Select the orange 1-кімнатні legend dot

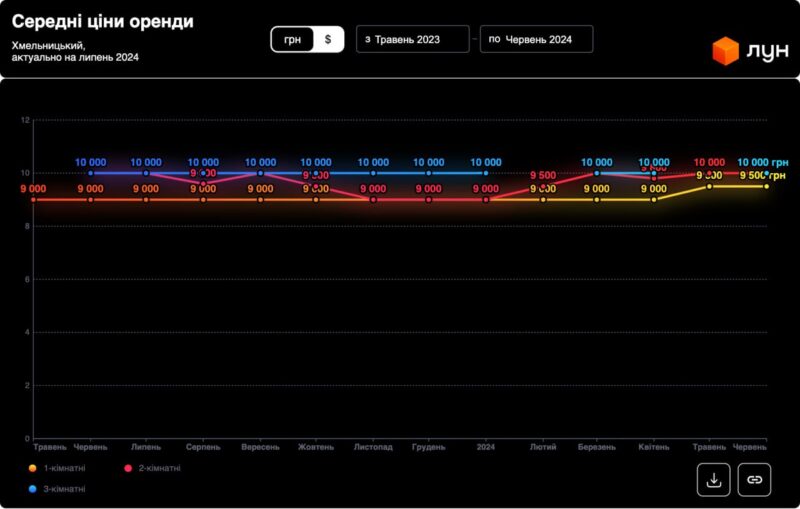tap(33, 468)
